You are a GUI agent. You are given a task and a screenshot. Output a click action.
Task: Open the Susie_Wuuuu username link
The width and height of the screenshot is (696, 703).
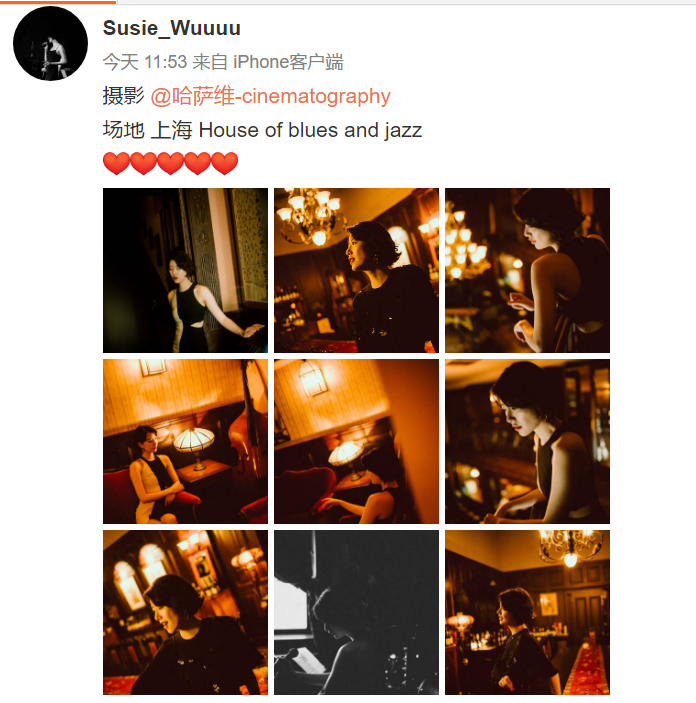(x=172, y=28)
